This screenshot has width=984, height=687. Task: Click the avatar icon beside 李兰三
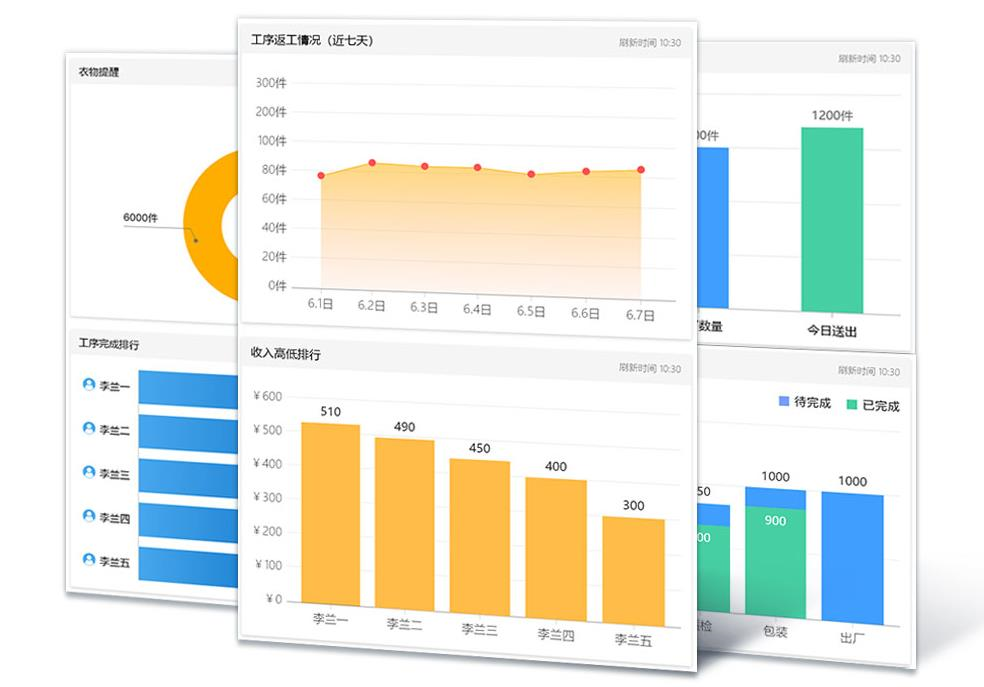coord(89,473)
